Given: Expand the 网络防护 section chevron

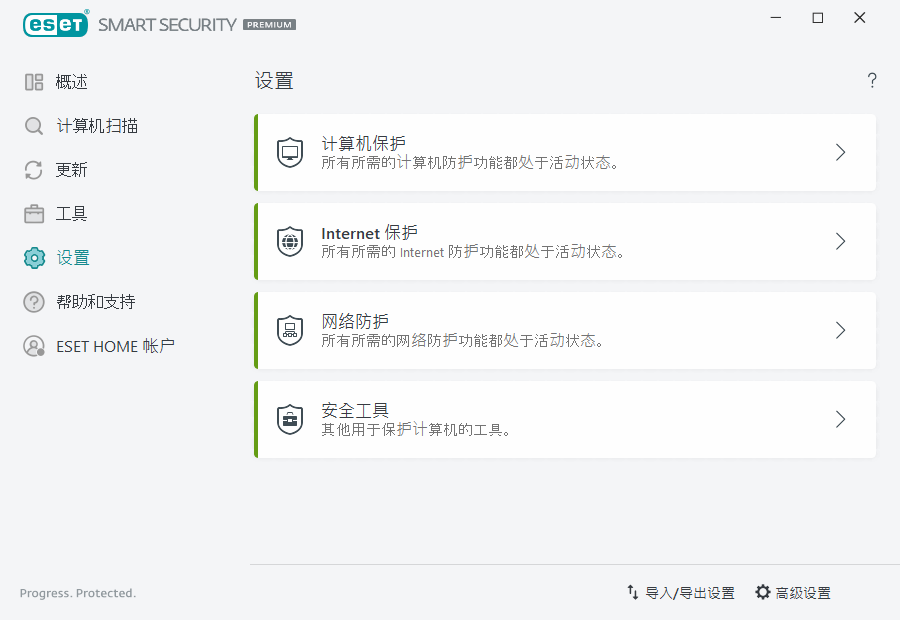Looking at the screenshot, I should tap(840, 330).
